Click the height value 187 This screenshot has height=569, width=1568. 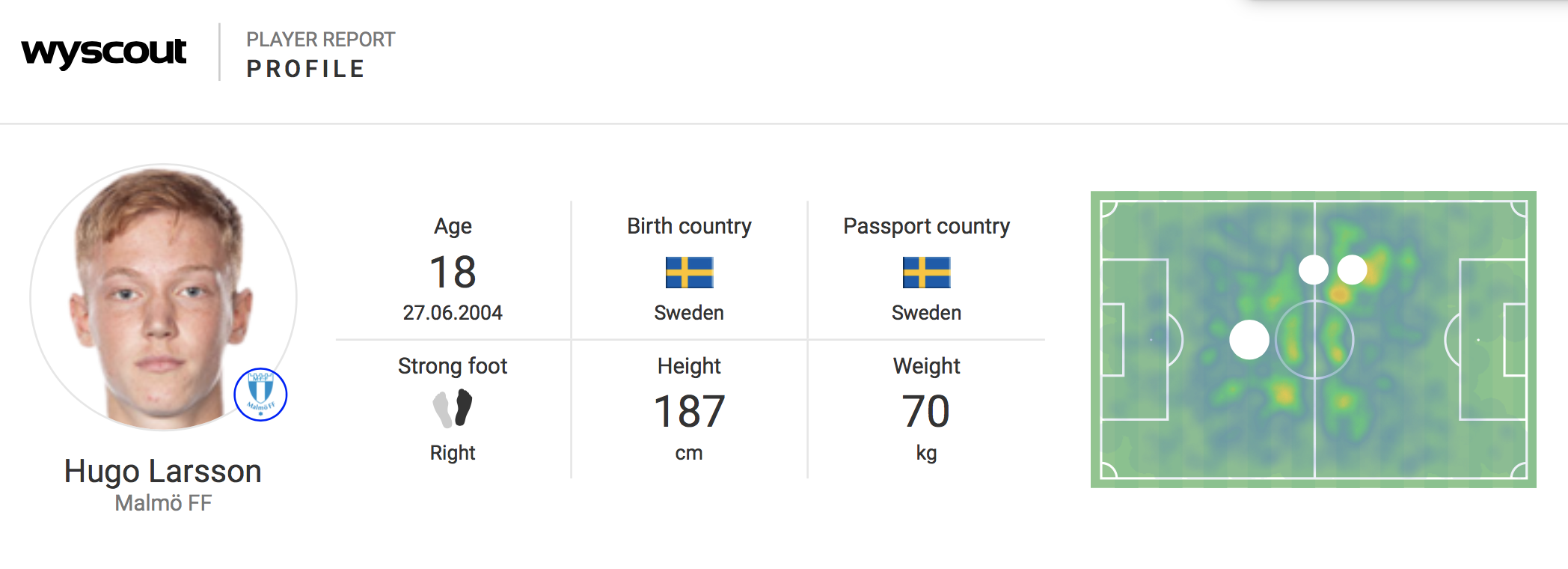689,412
